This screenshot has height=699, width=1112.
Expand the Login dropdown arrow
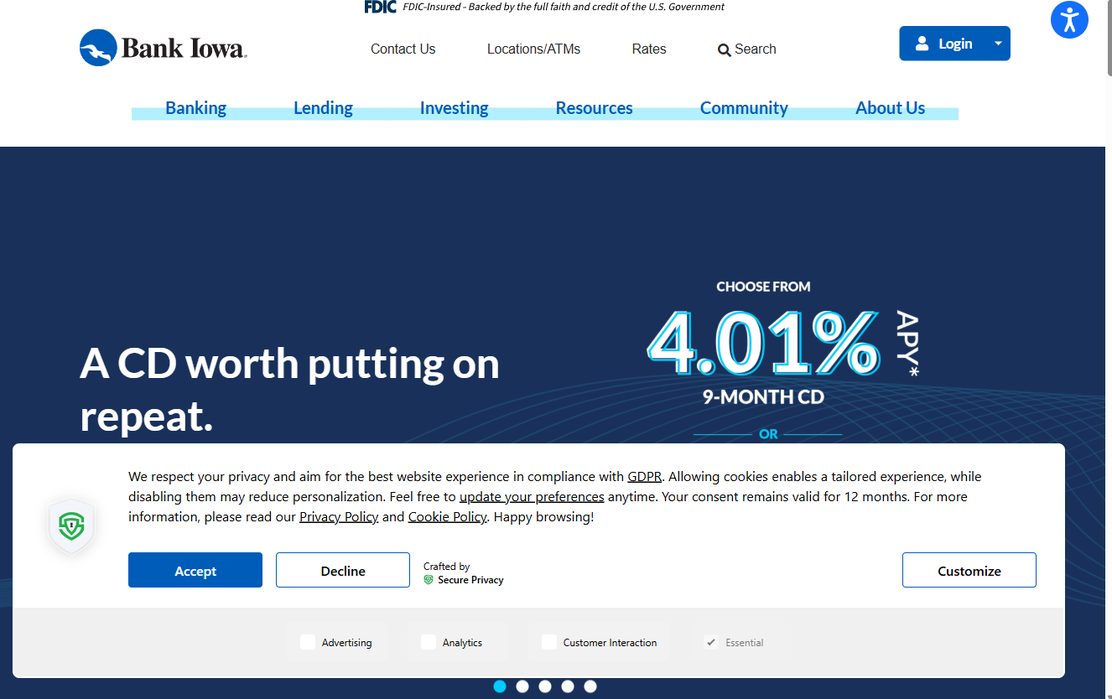pos(998,43)
